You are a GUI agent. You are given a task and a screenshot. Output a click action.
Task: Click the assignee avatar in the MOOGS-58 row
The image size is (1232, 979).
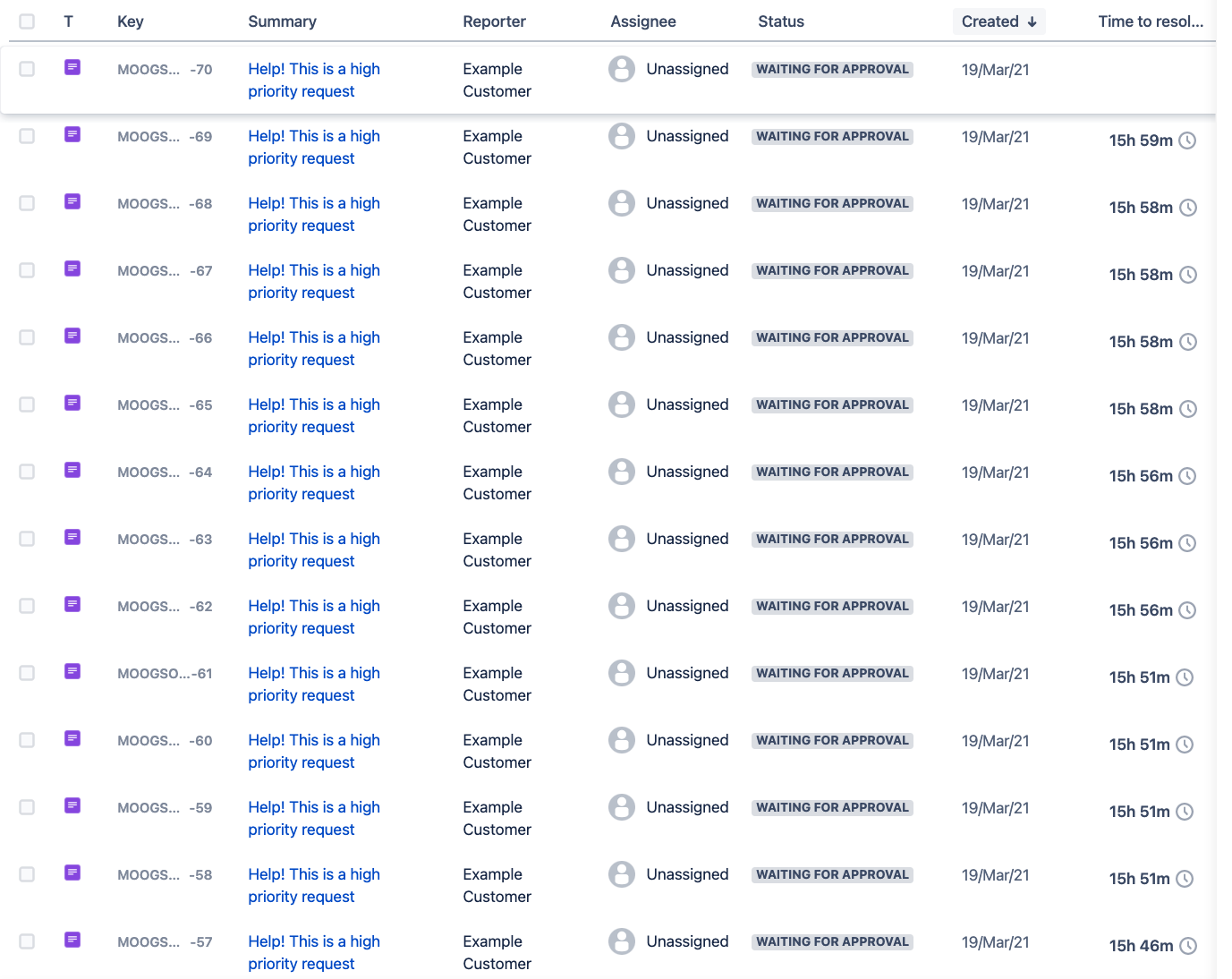622,874
